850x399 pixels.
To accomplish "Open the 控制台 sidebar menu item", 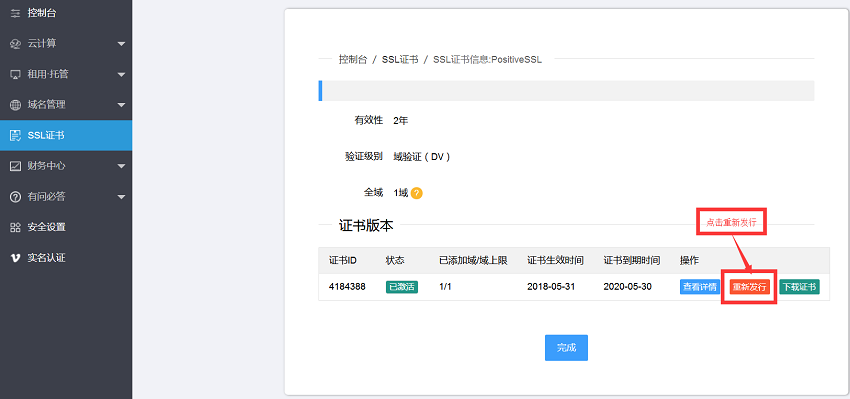I will pyautogui.click(x=66, y=13).
